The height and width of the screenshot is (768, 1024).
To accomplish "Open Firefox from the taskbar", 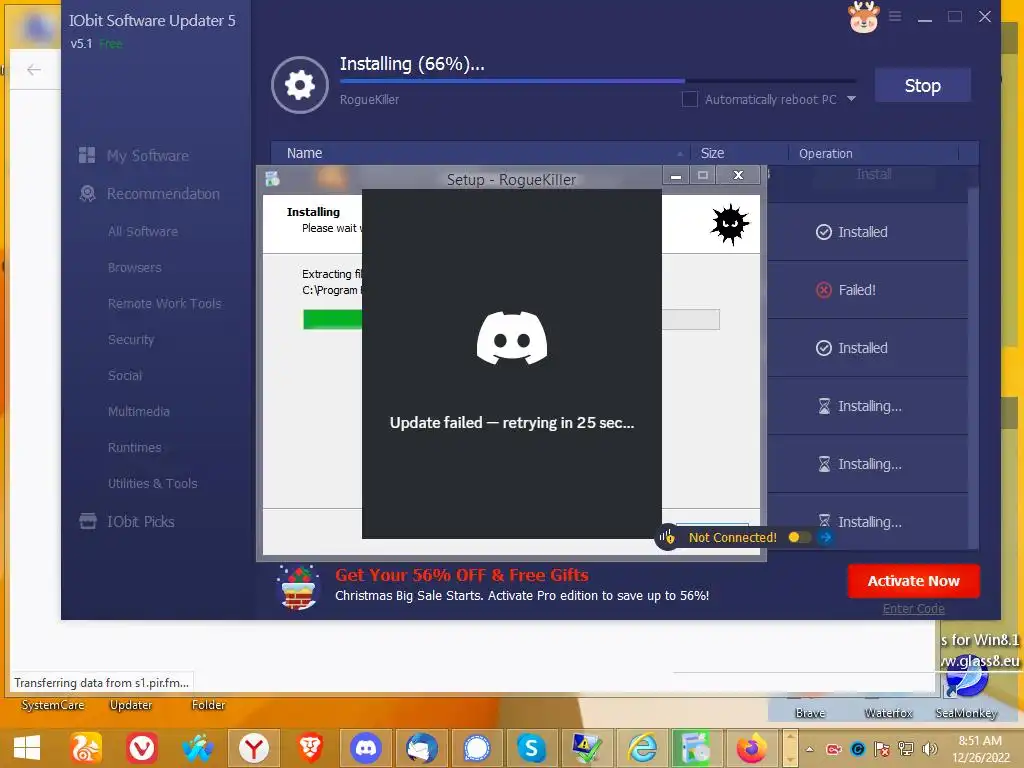I will coord(752,748).
